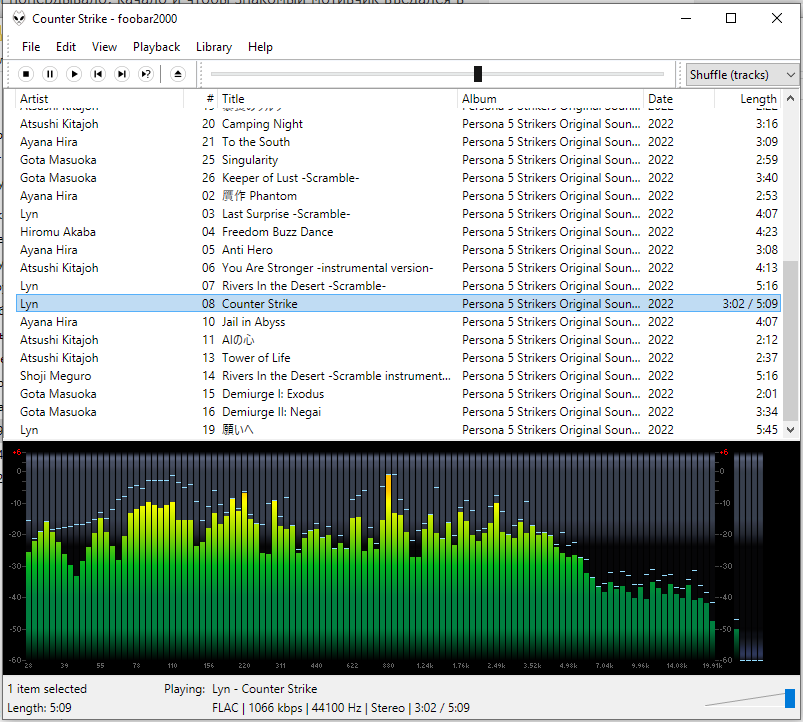
Task: Click the seekbar position handle
Action: 478,74
